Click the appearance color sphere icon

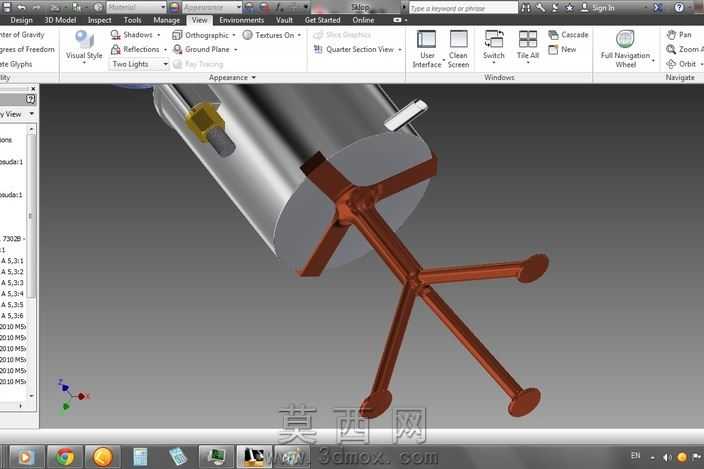coord(175,7)
